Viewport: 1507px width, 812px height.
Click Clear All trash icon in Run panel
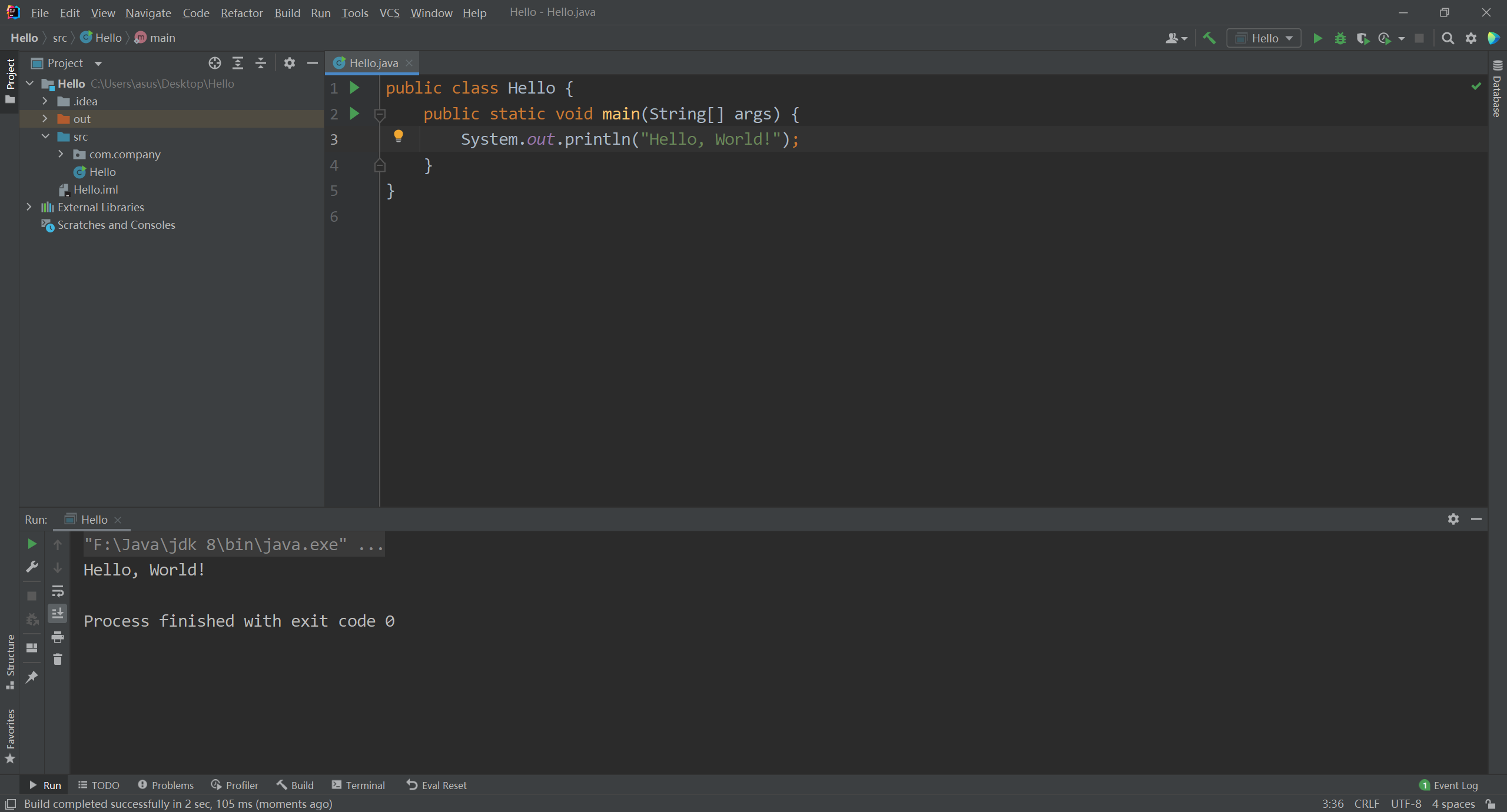58,660
